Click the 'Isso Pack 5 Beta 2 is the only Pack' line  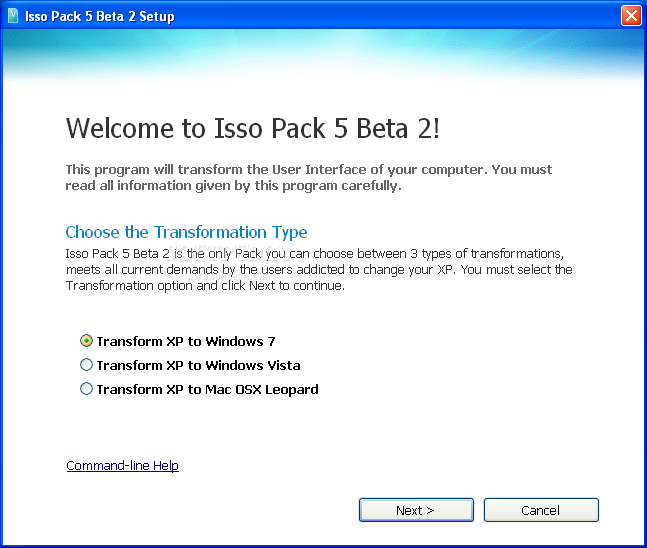point(316,253)
